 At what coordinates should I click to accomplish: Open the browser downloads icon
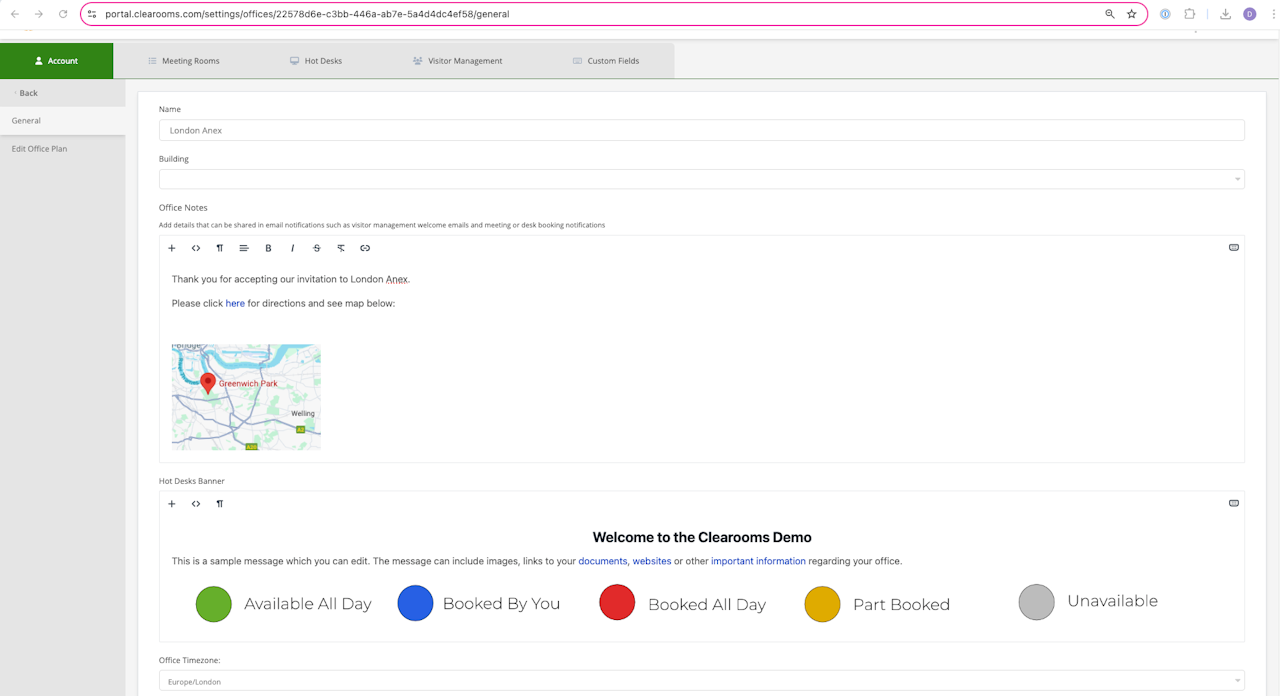(1225, 14)
